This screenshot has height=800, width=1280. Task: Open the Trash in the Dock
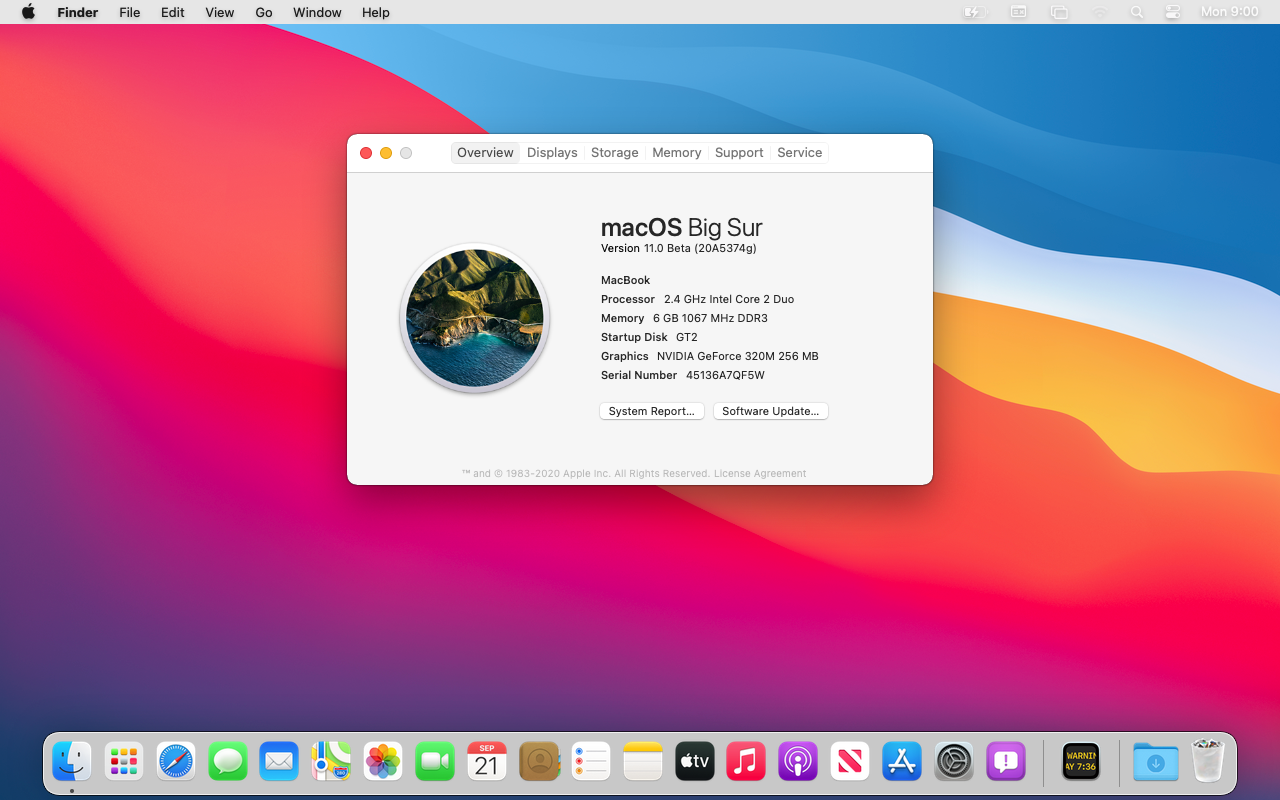pyautogui.click(x=1208, y=761)
